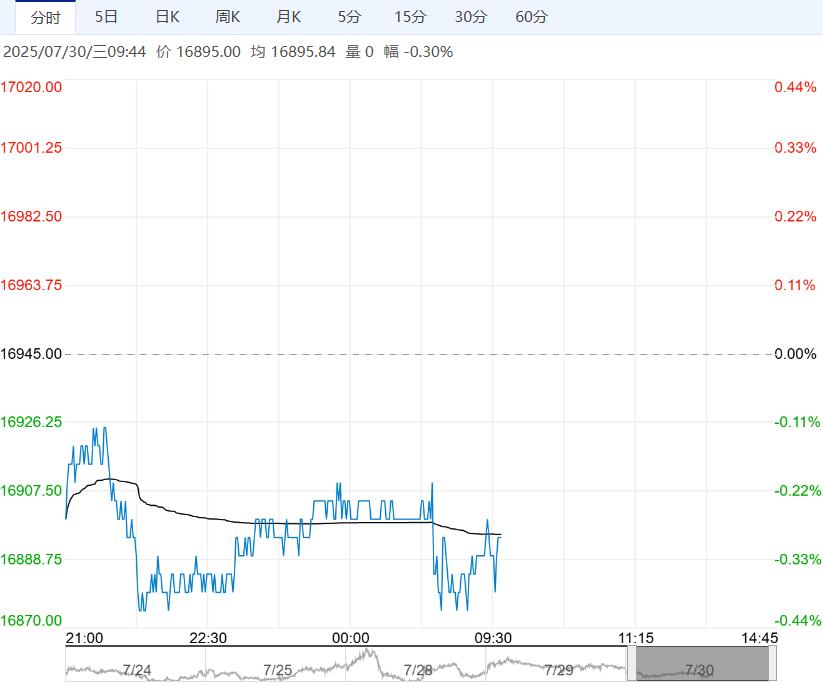Click the 09:30 time axis label
Screen dimensions: 823x686
click(492, 638)
